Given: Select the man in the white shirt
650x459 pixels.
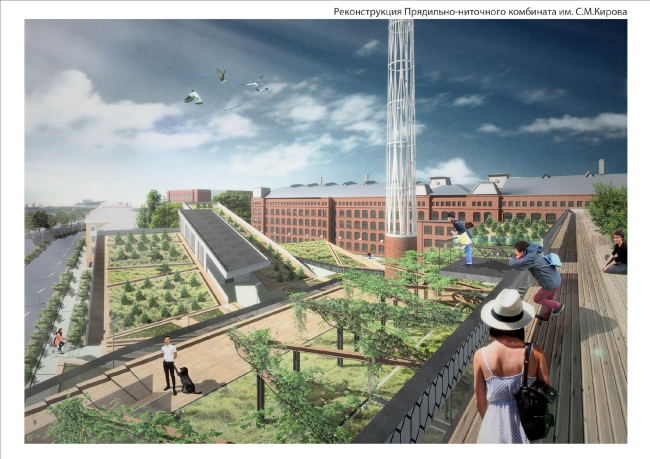Looking at the screenshot, I should [169, 361].
